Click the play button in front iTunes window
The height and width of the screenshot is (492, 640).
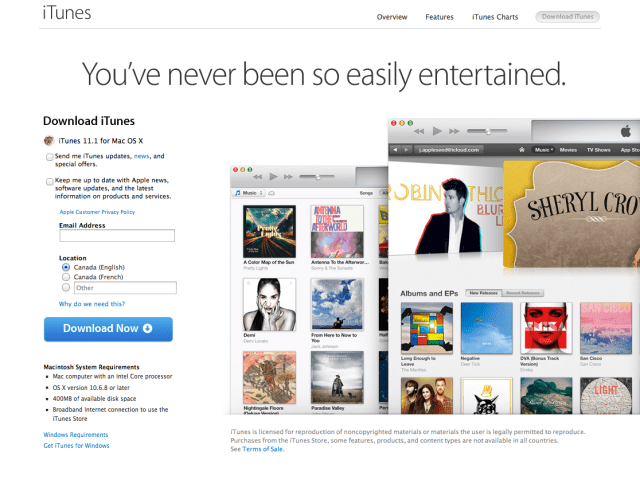click(437, 131)
